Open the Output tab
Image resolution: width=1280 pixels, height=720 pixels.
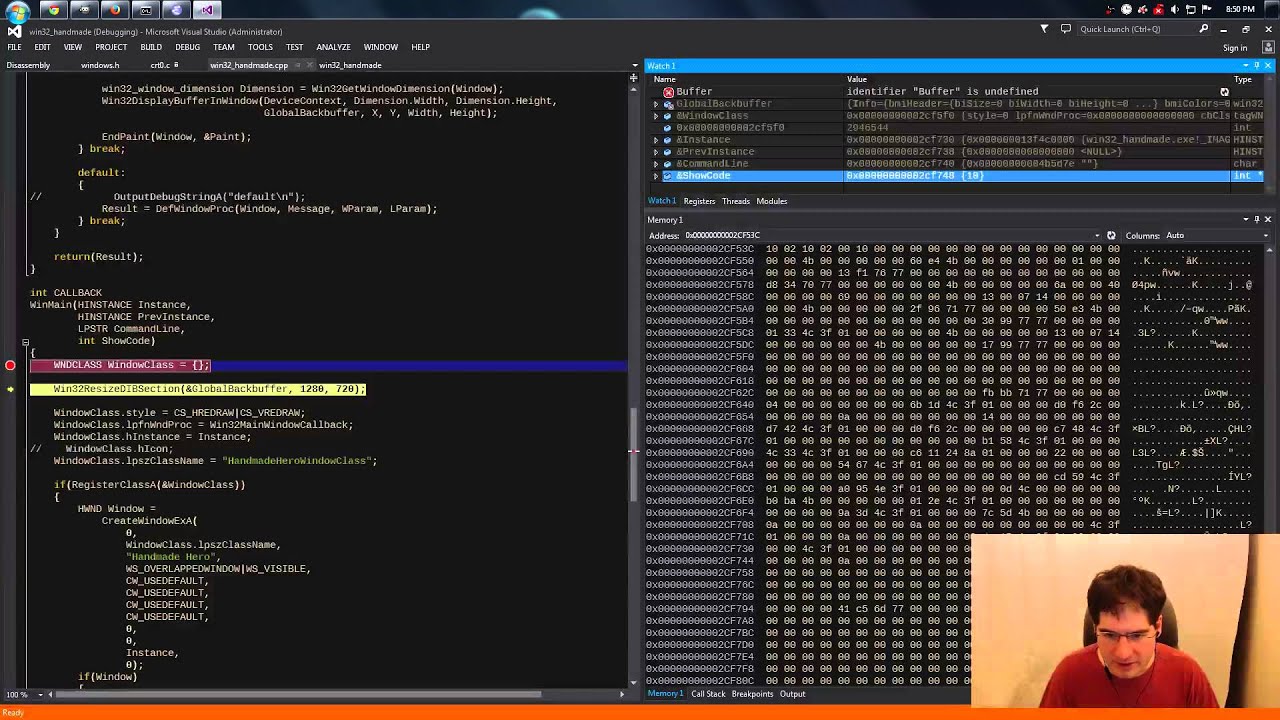[792, 694]
